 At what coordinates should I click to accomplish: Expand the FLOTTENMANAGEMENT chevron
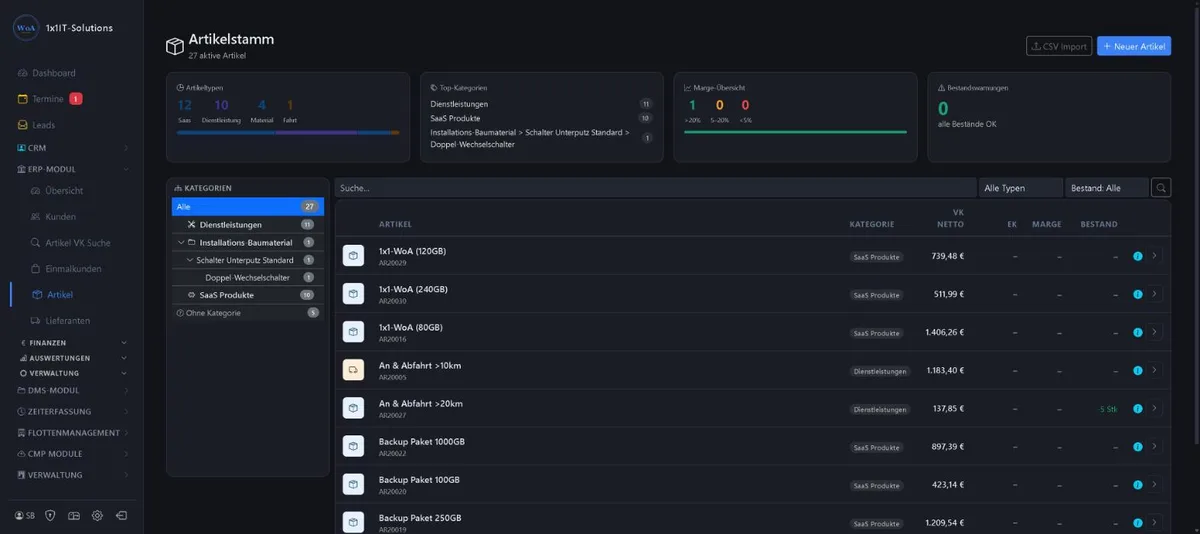pyautogui.click(x=125, y=433)
